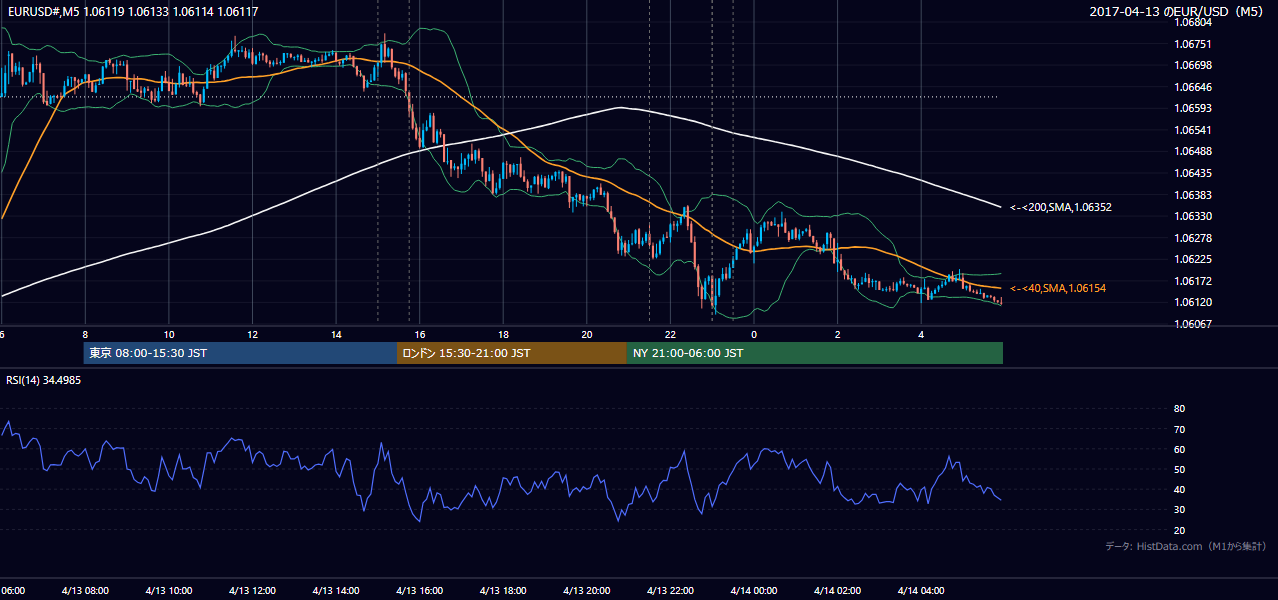Click price axis value 1.06278
Image resolution: width=1278 pixels, height=600 pixels.
(x=1192, y=238)
